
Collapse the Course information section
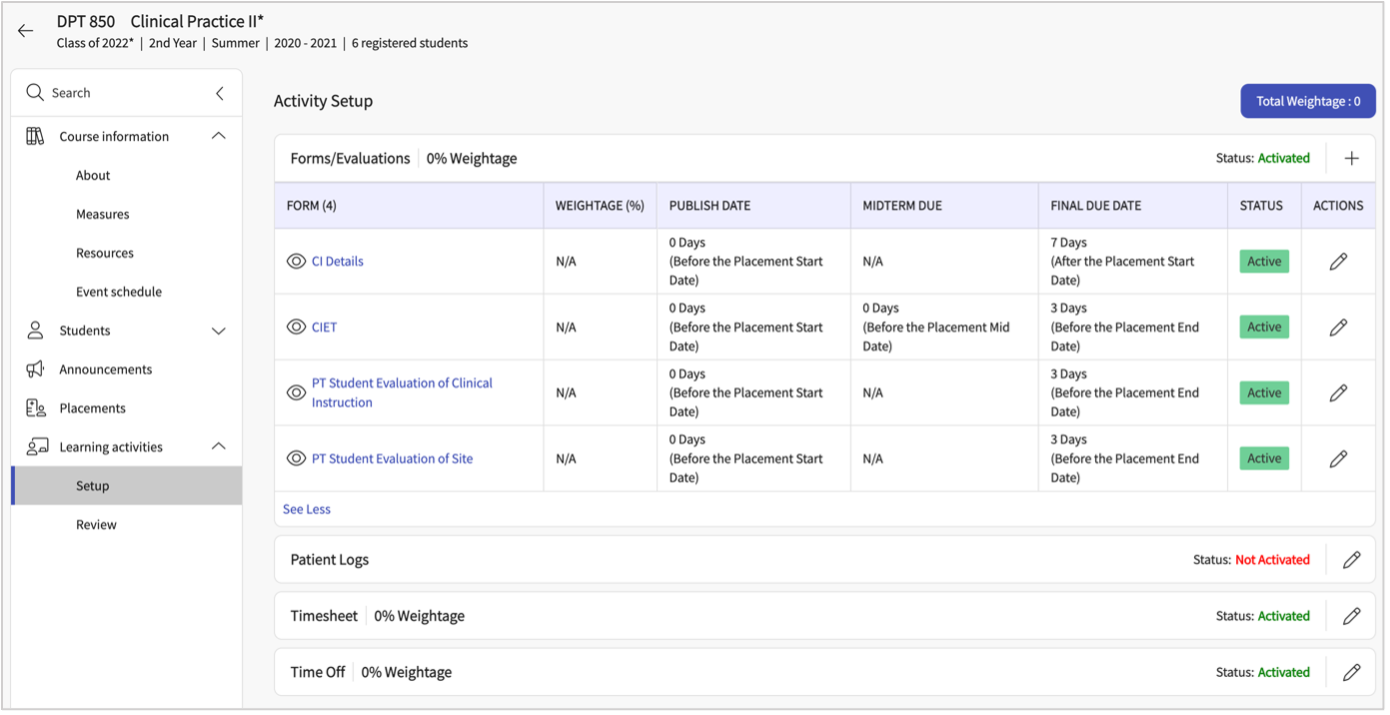coord(219,136)
